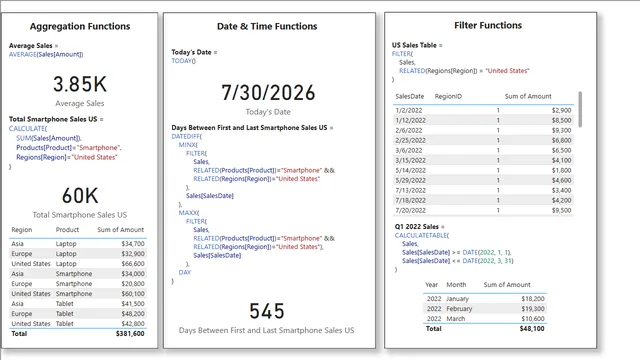Click the Aggregation Functions panel title
Screen dimensions: 640x360
(x=80, y=27)
